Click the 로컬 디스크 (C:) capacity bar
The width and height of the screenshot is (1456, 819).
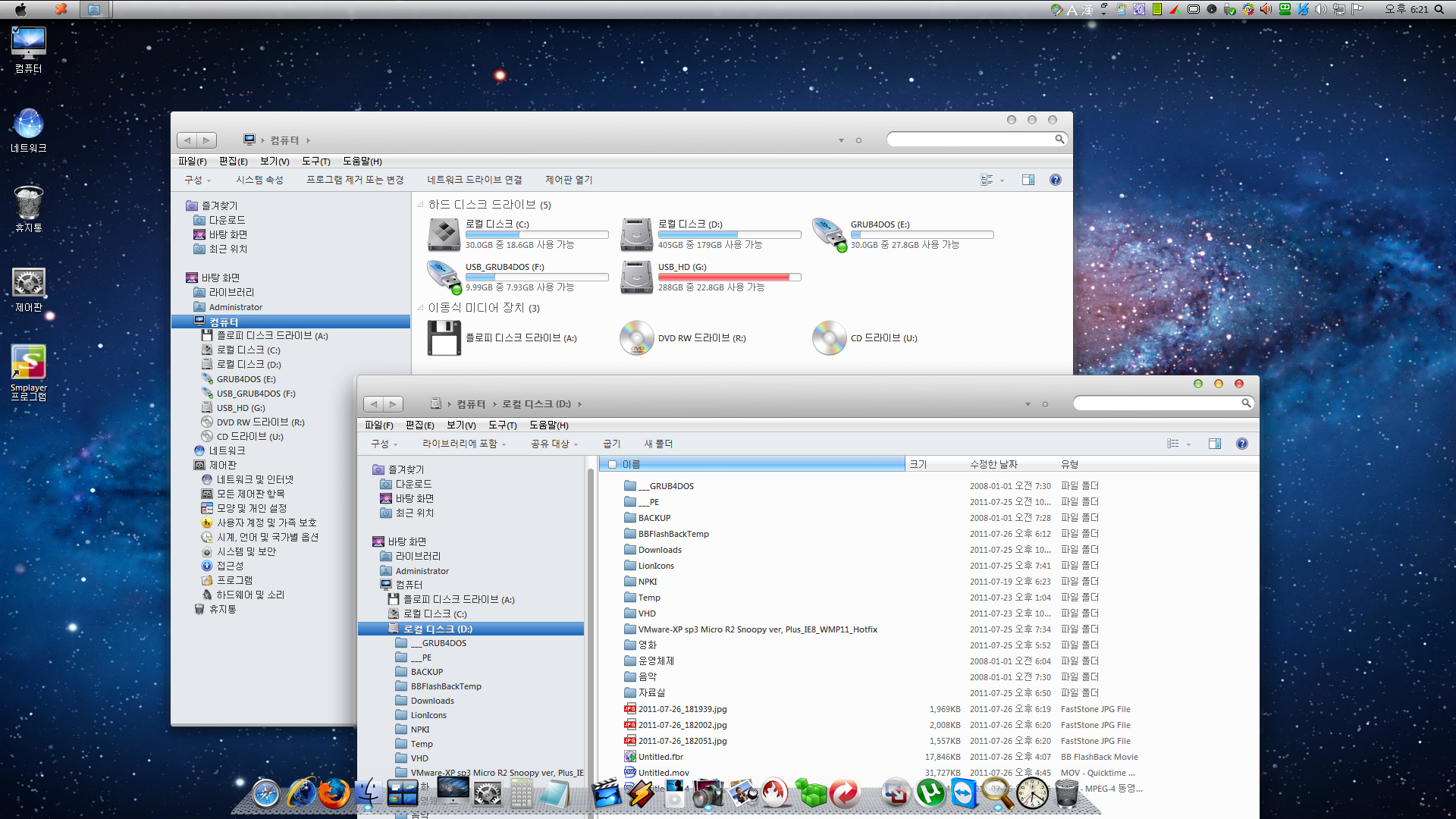pos(537,234)
